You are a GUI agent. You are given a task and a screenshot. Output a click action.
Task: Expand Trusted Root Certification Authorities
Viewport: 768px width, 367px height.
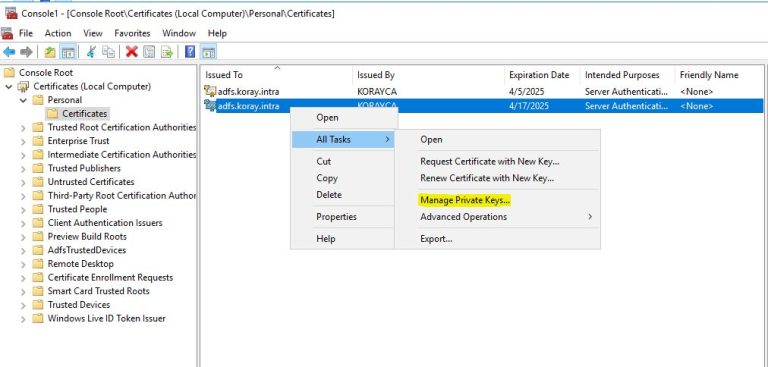click(23, 127)
